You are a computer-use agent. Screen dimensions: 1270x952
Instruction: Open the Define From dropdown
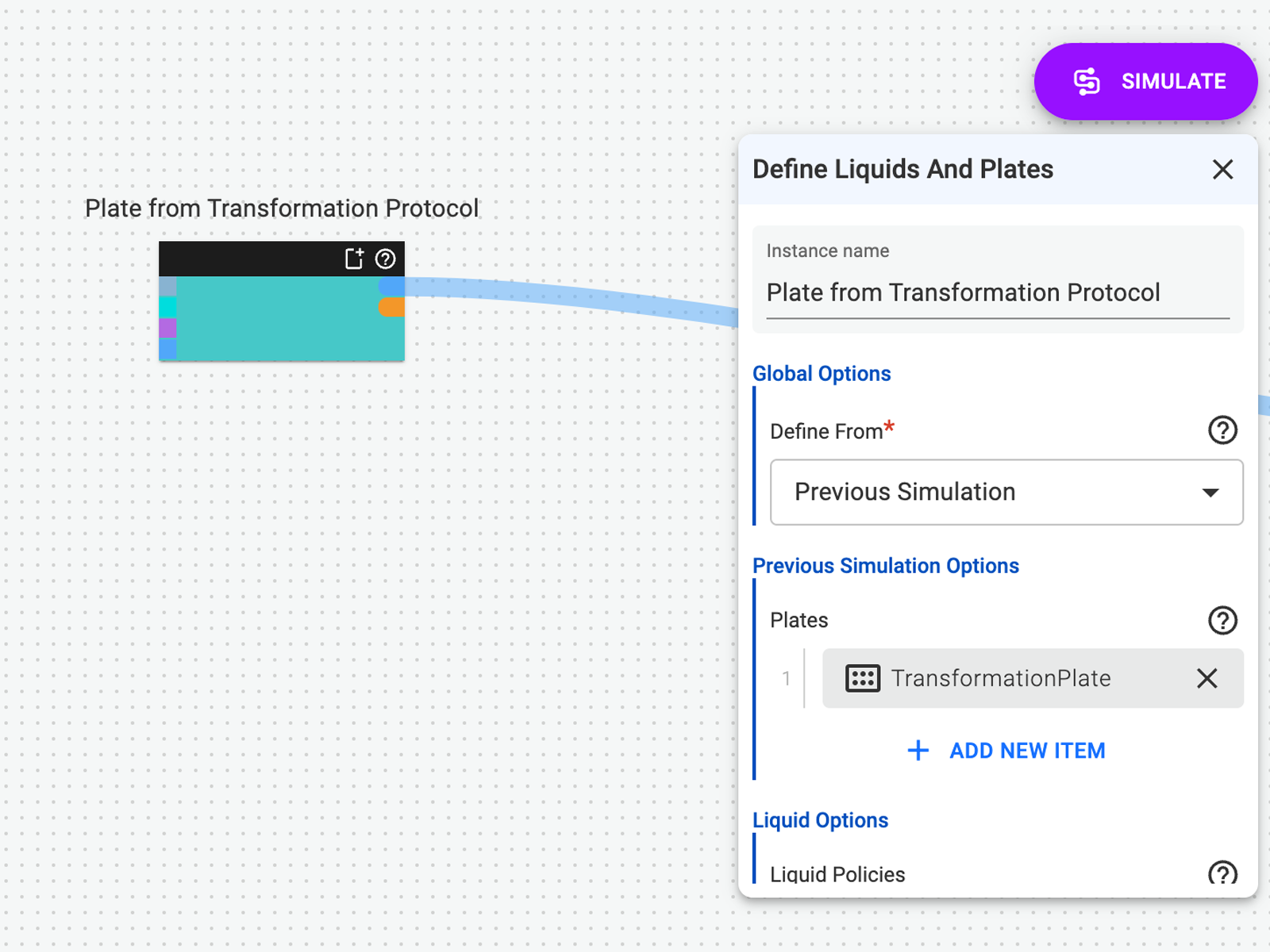pyautogui.click(x=1006, y=492)
